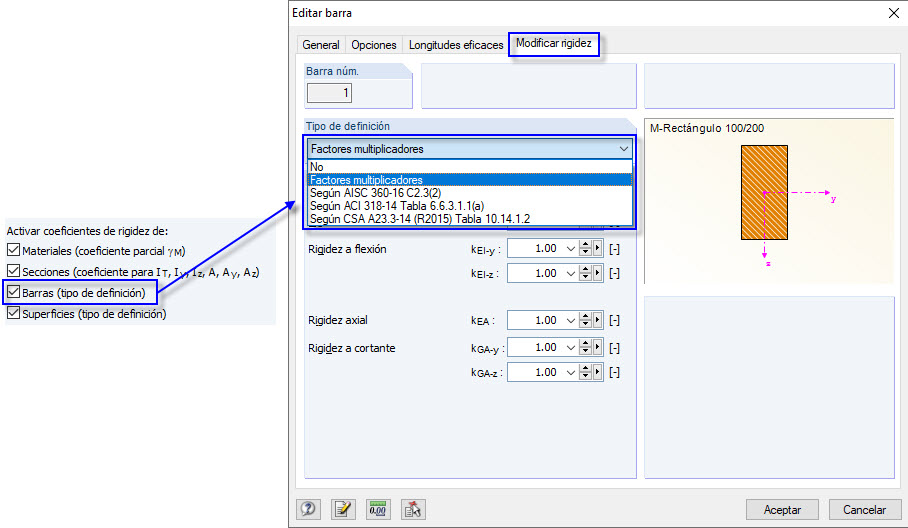Increase kGA-z with the spinner up arrow
The width and height of the screenshot is (908, 528).
pos(585,368)
